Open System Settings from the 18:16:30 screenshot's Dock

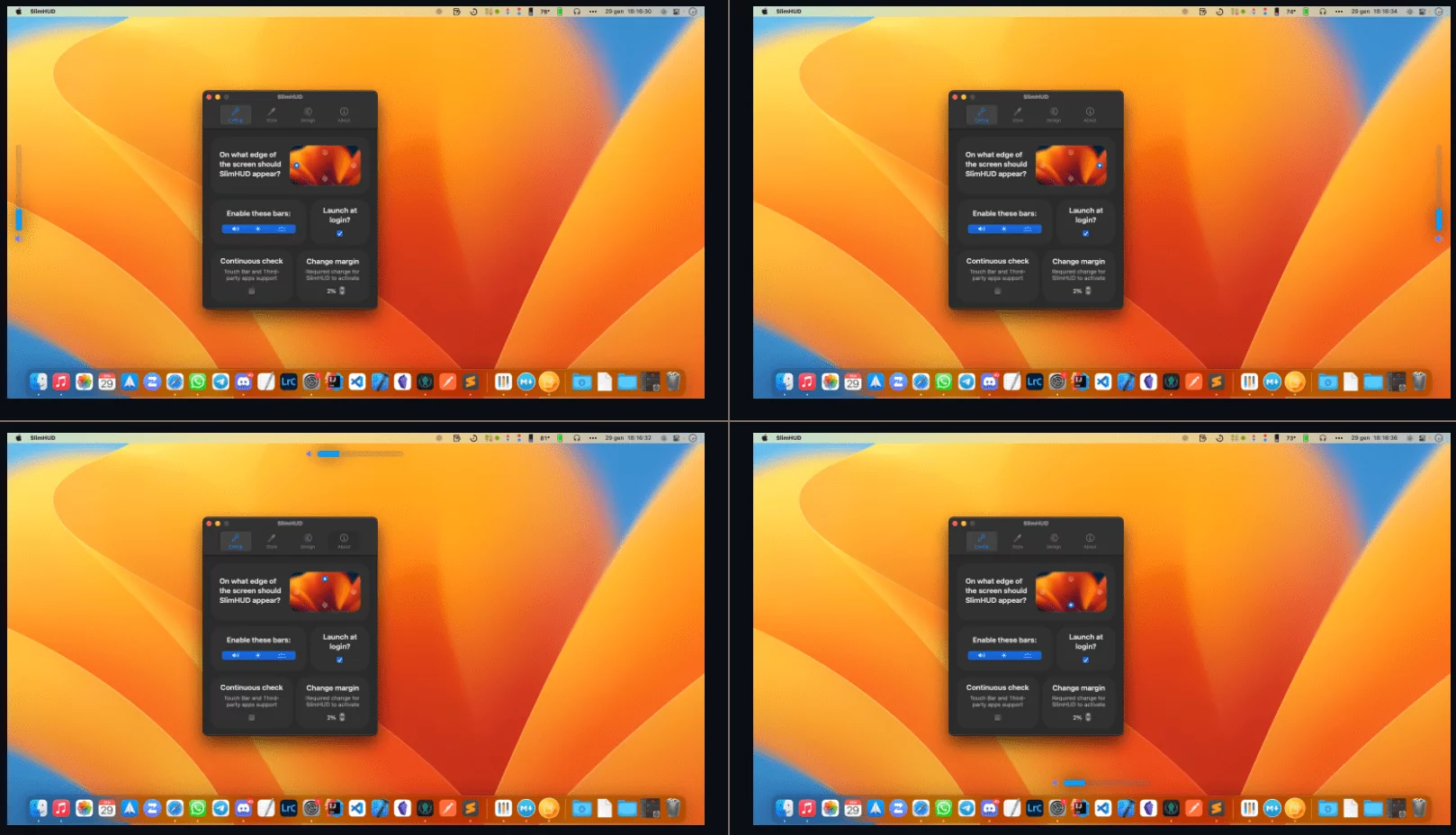coord(311,382)
